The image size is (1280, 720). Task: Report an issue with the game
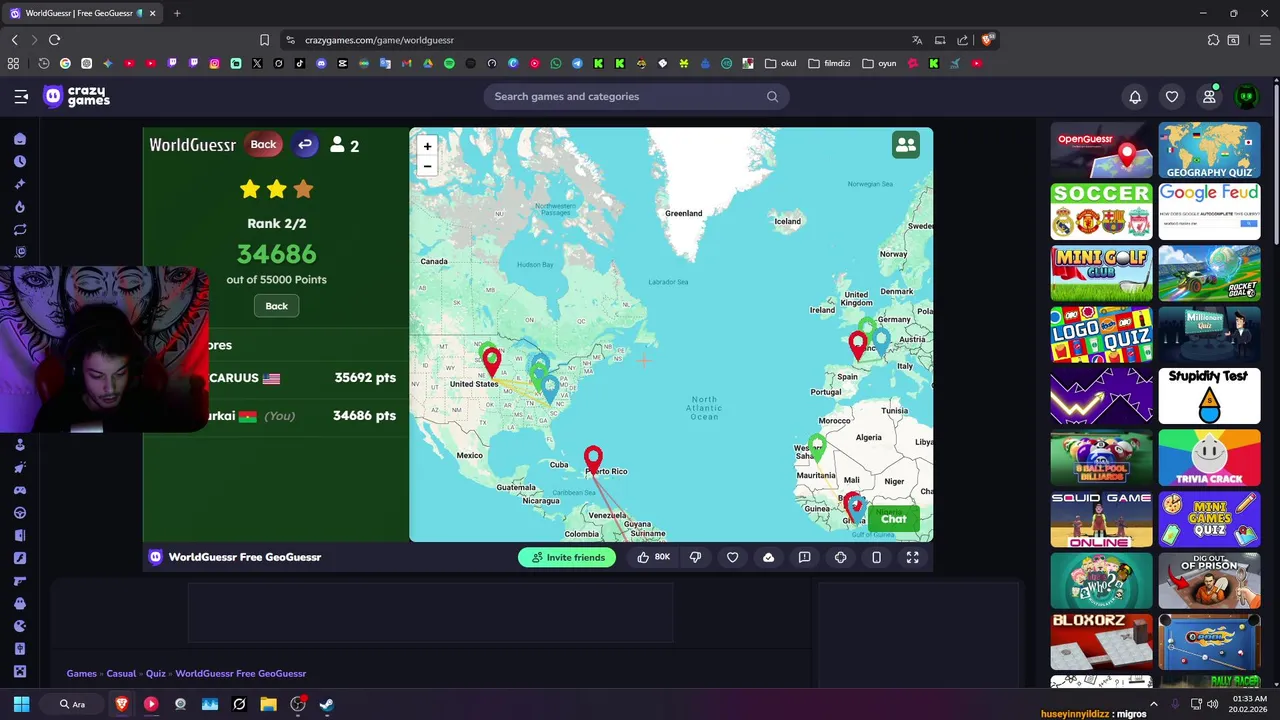804,557
